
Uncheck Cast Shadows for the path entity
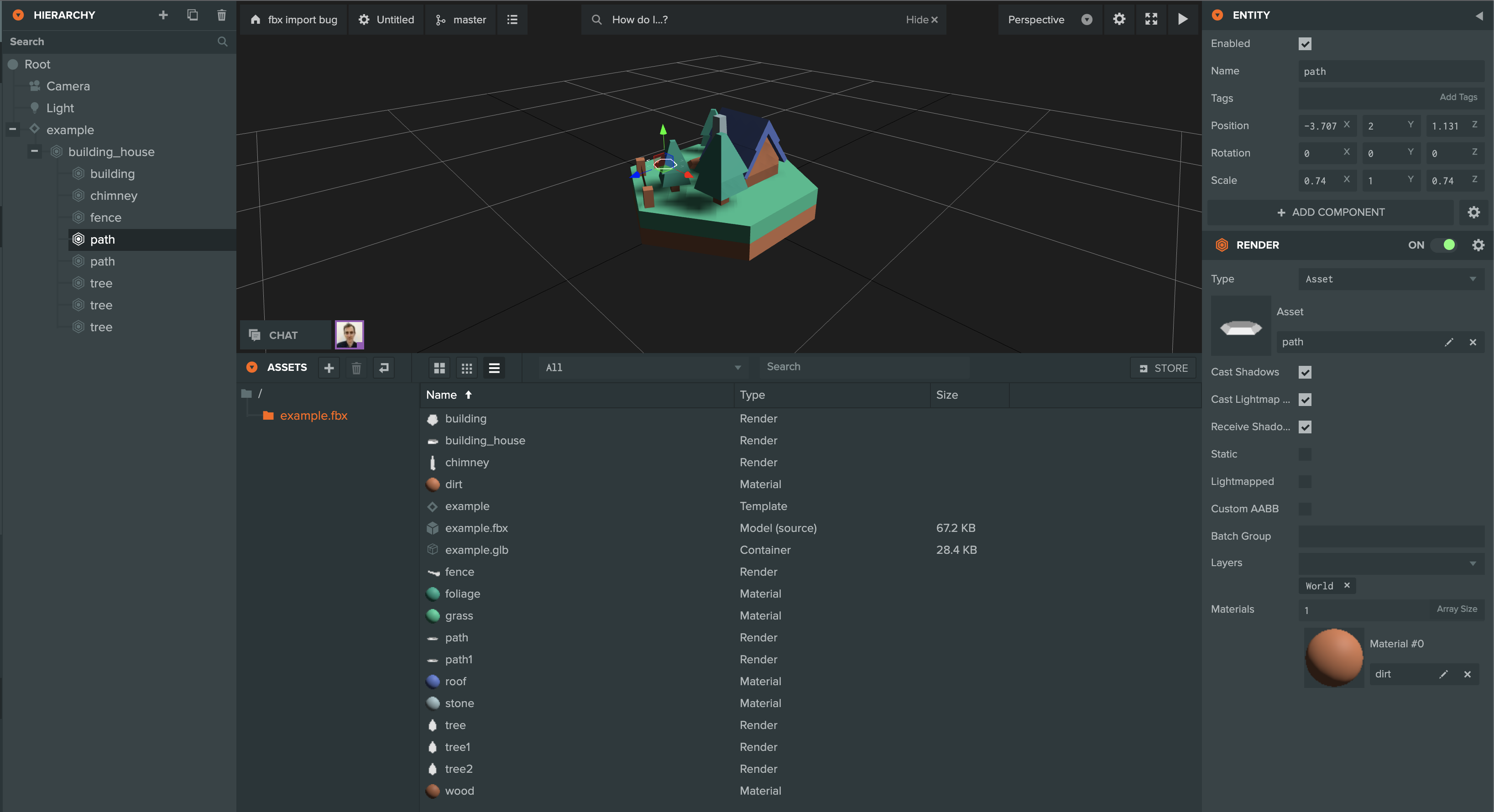1304,372
